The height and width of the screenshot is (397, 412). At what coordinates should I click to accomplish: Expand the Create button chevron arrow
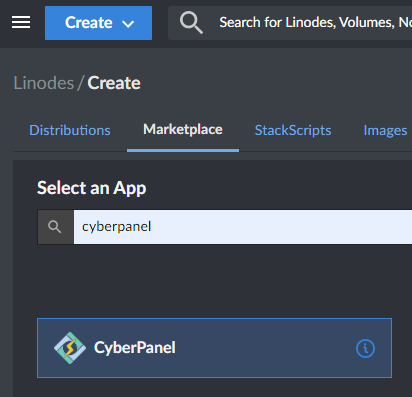[x=128, y=24]
